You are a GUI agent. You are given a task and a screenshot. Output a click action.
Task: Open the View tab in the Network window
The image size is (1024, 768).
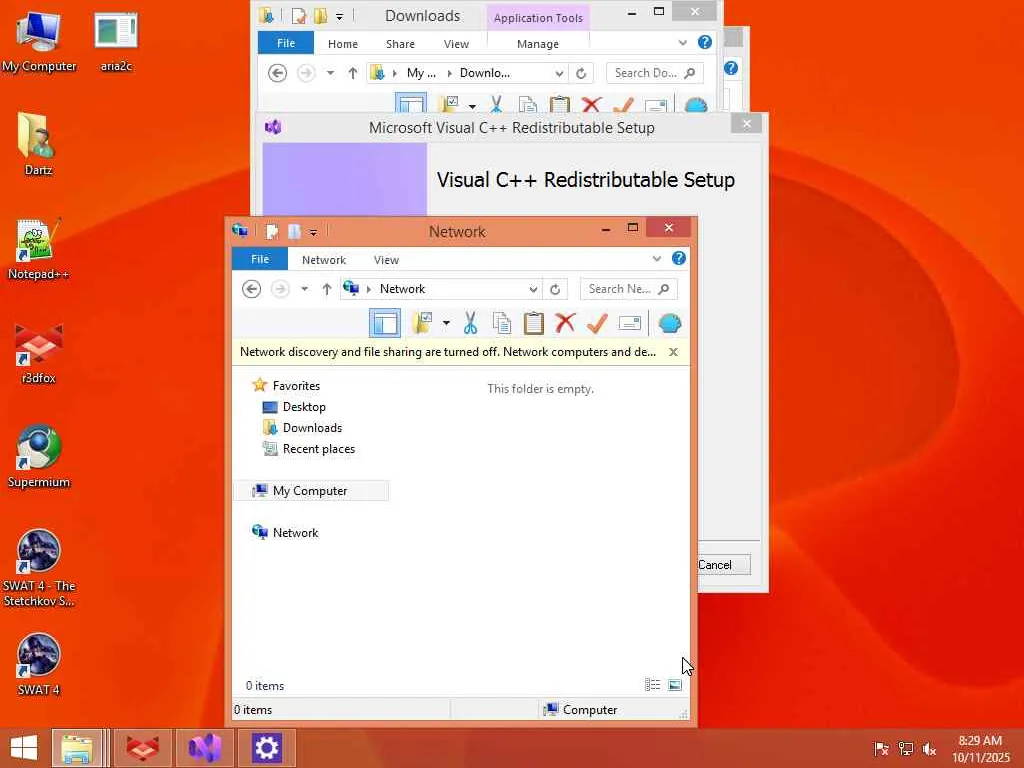click(386, 260)
